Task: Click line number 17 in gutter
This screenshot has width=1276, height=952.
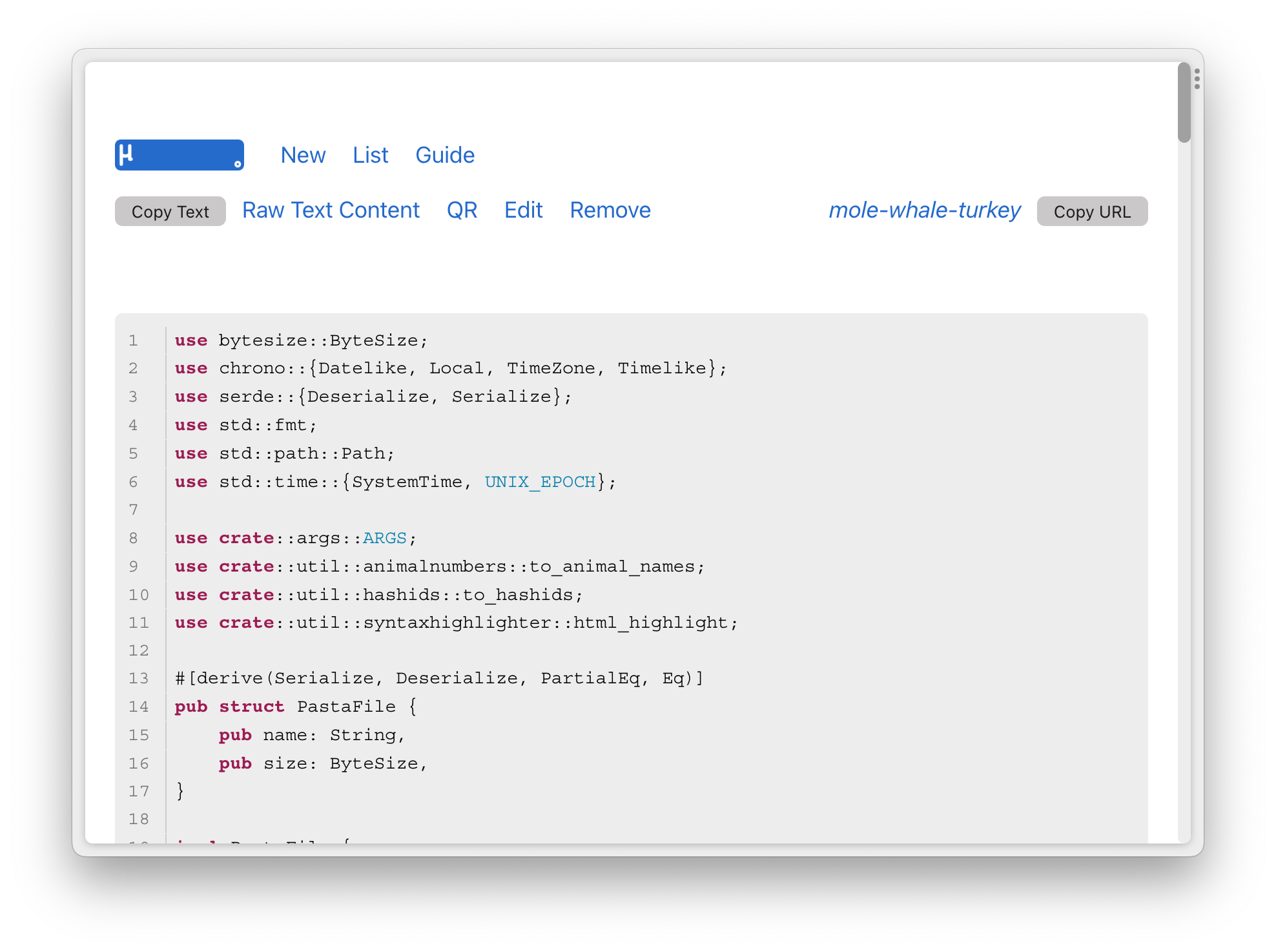Action: [139, 791]
